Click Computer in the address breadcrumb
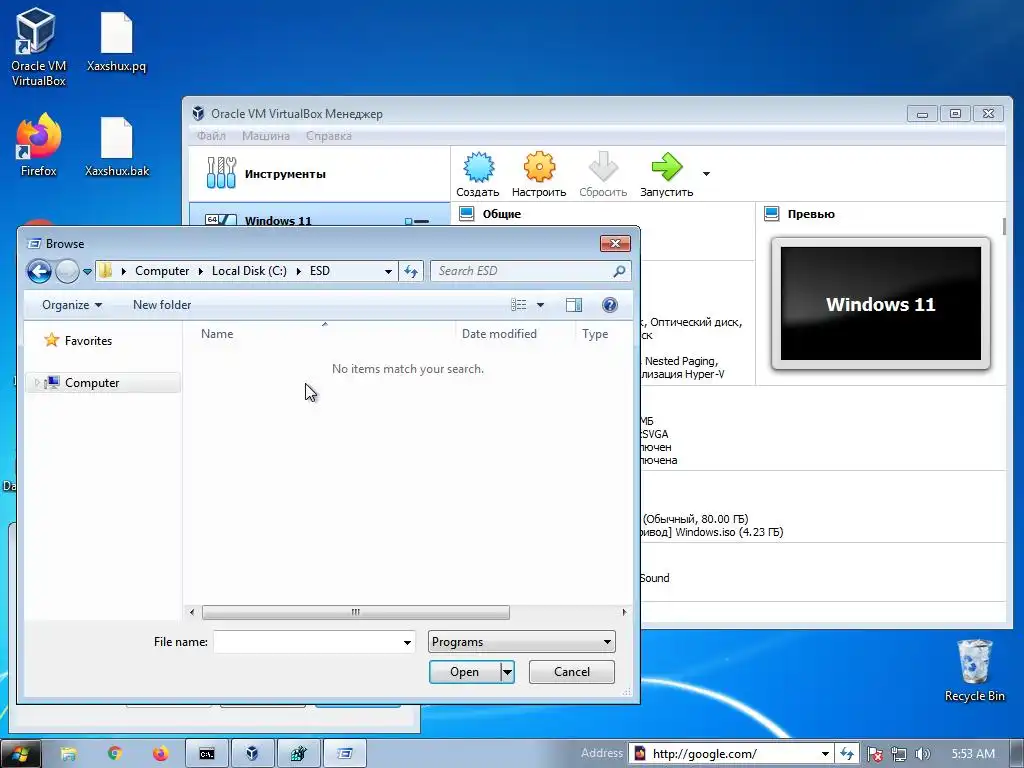 162,271
